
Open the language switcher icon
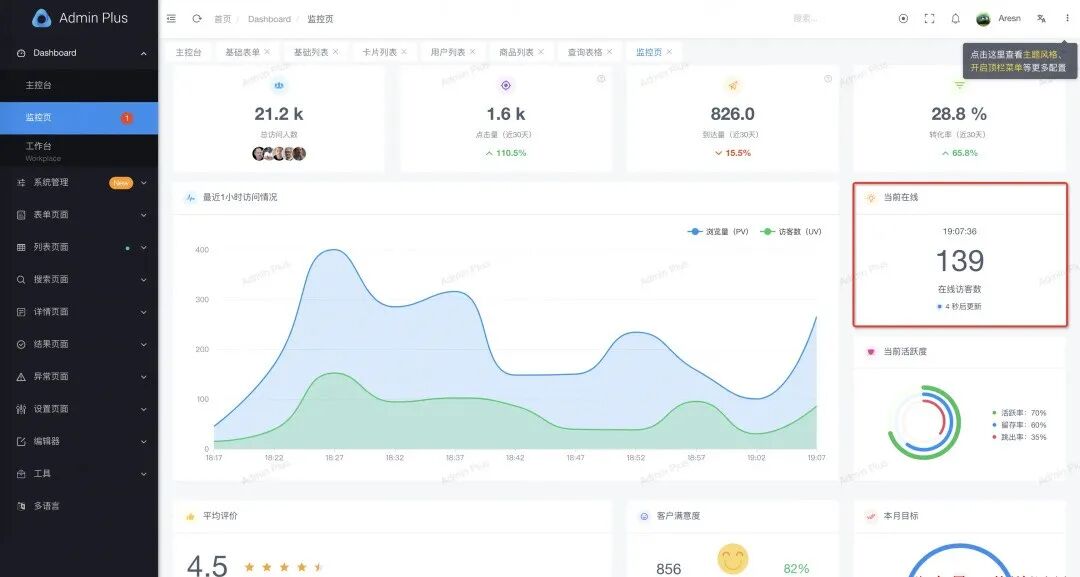[1041, 18]
